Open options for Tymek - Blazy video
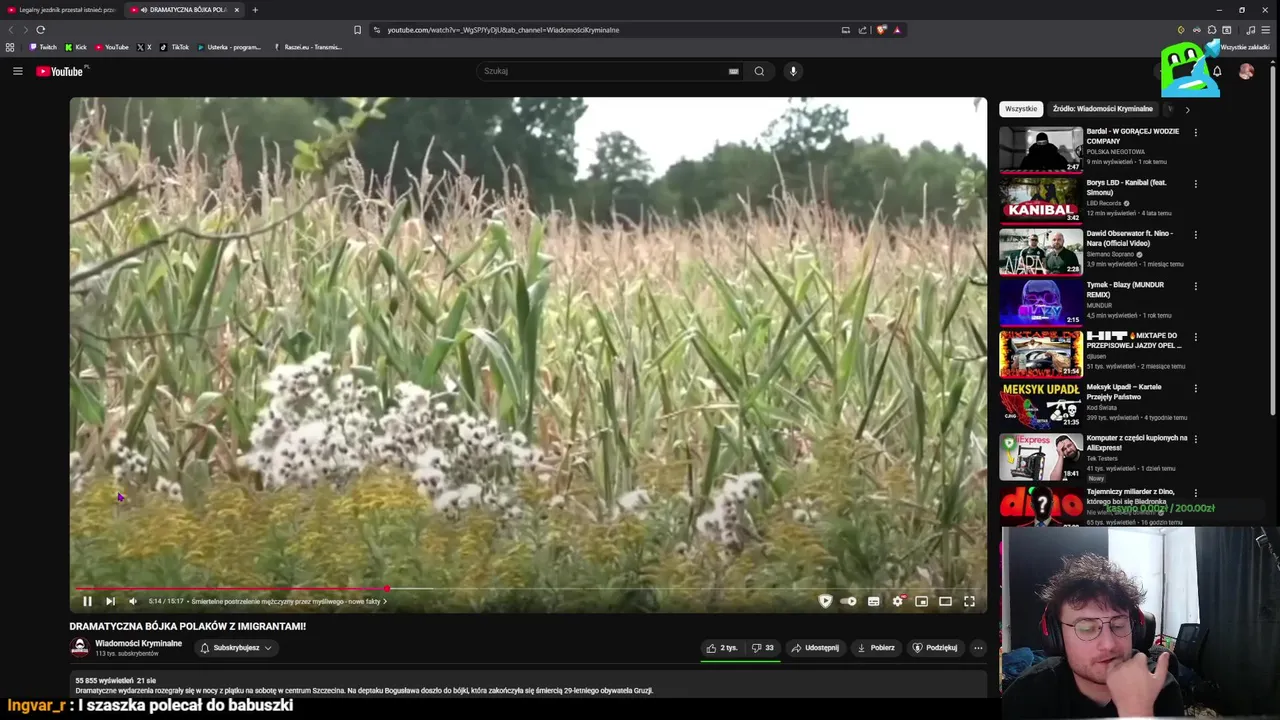 coord(1195,285)
